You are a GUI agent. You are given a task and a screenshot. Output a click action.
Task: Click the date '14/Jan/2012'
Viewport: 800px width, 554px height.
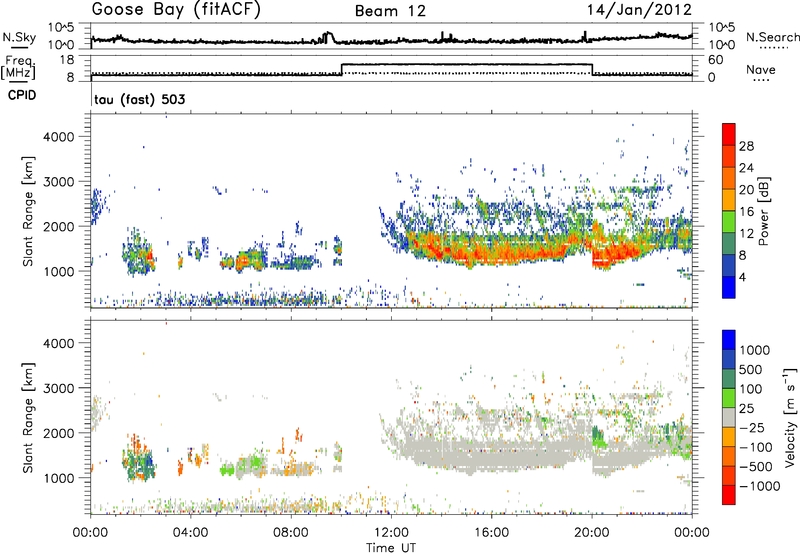click(639, 10)
